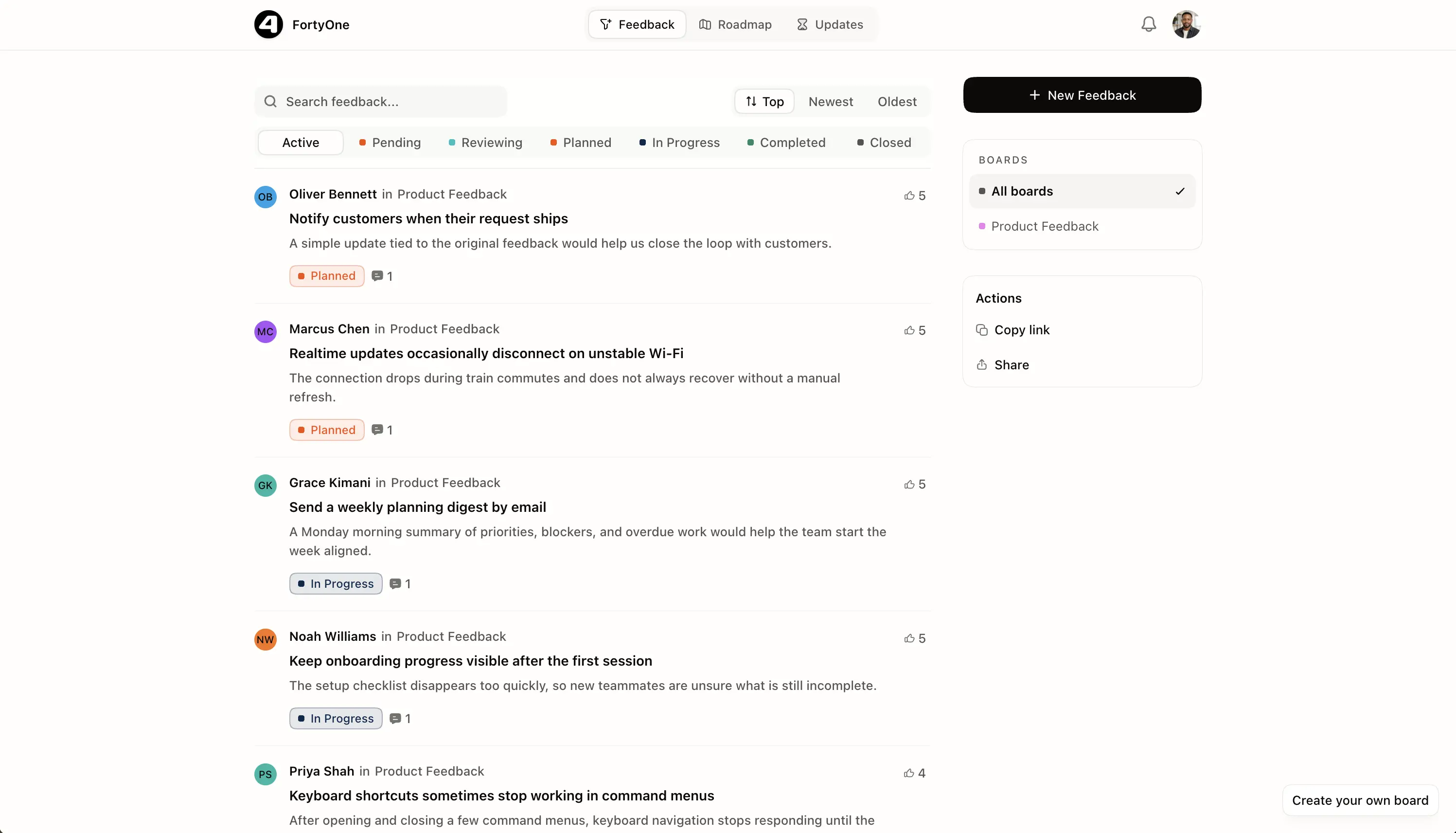
Task: Upvote Priya Shah's feedback post
Action: pyautogui.click(x=915, y=774)
